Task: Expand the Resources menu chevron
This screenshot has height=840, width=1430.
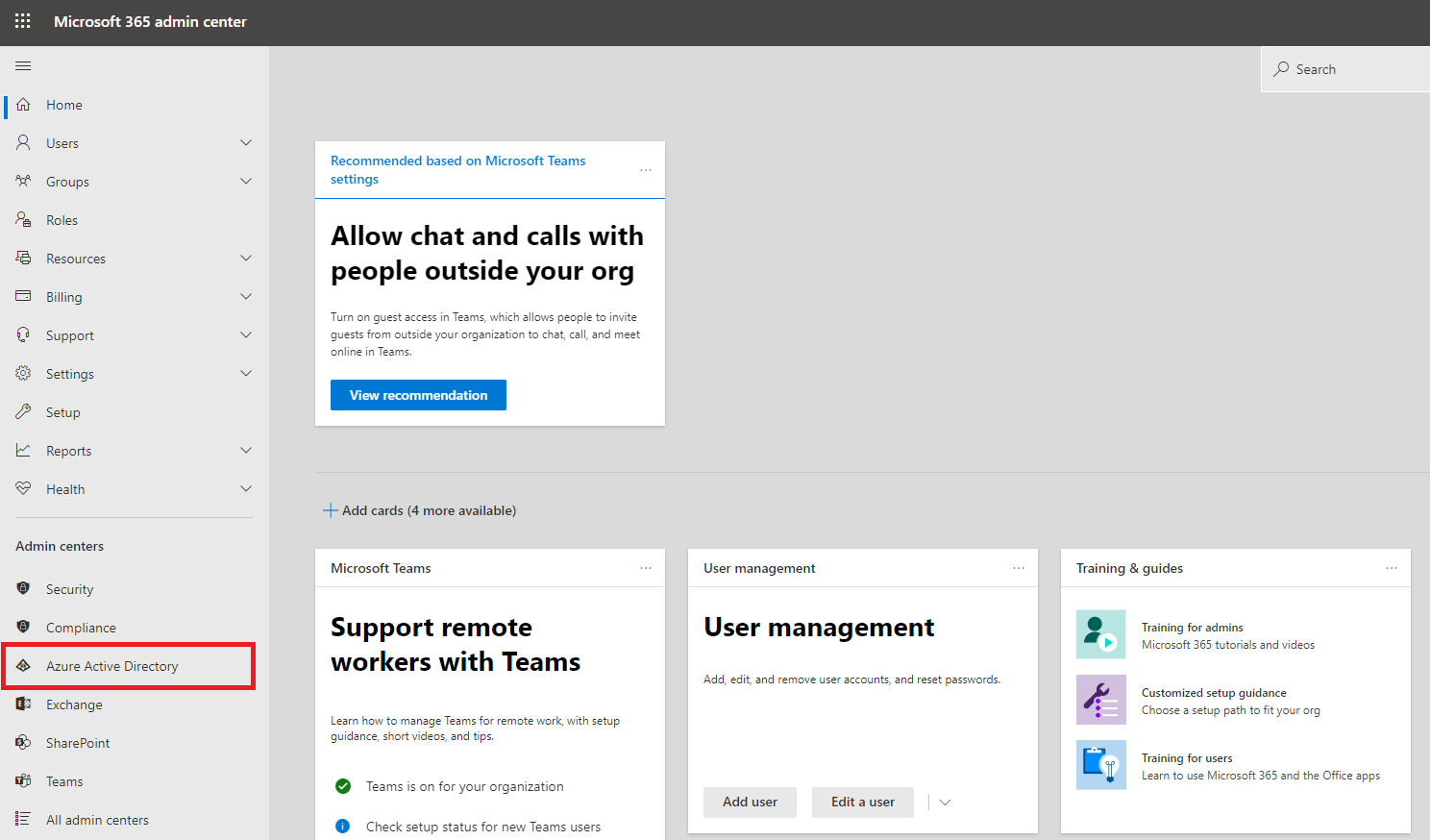Action: [246, 259]
